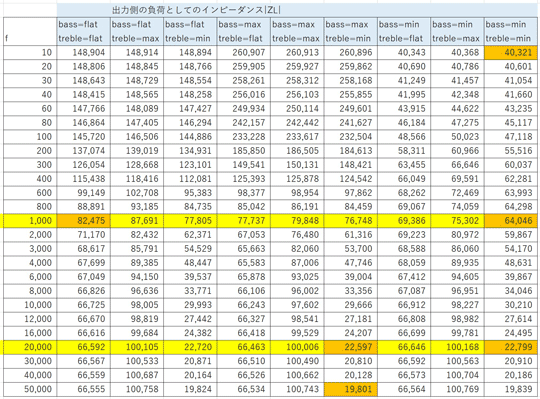Select the 'f' header cell

[30, 31]
